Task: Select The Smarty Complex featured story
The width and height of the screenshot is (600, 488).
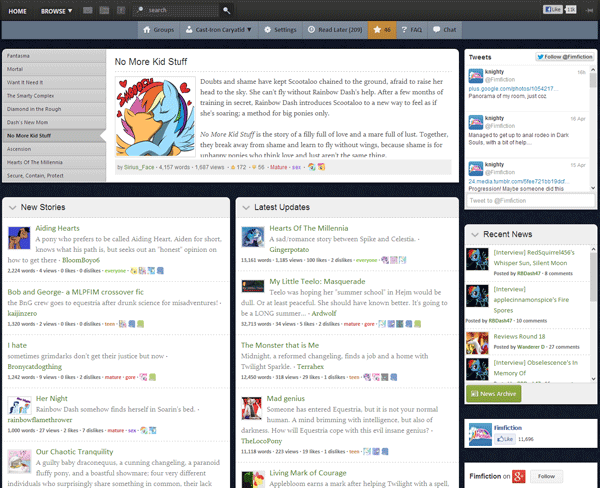Action: point(54,96)
